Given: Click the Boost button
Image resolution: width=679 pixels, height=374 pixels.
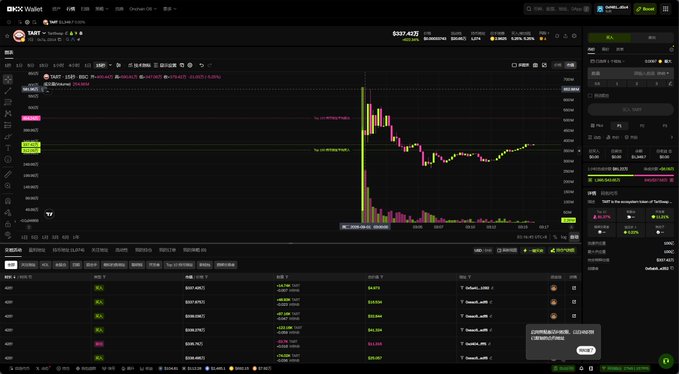Looking at the screenshot, I should pos(645,9).
